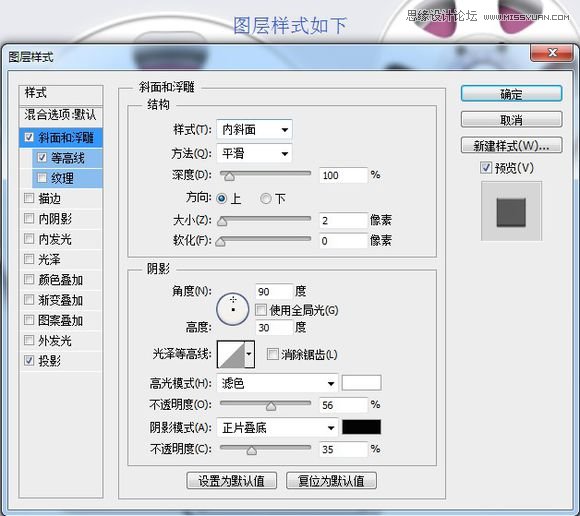580x516 pixels.
Task: Click the highlight opacity field showing 56
Action: tap(343, 405)
